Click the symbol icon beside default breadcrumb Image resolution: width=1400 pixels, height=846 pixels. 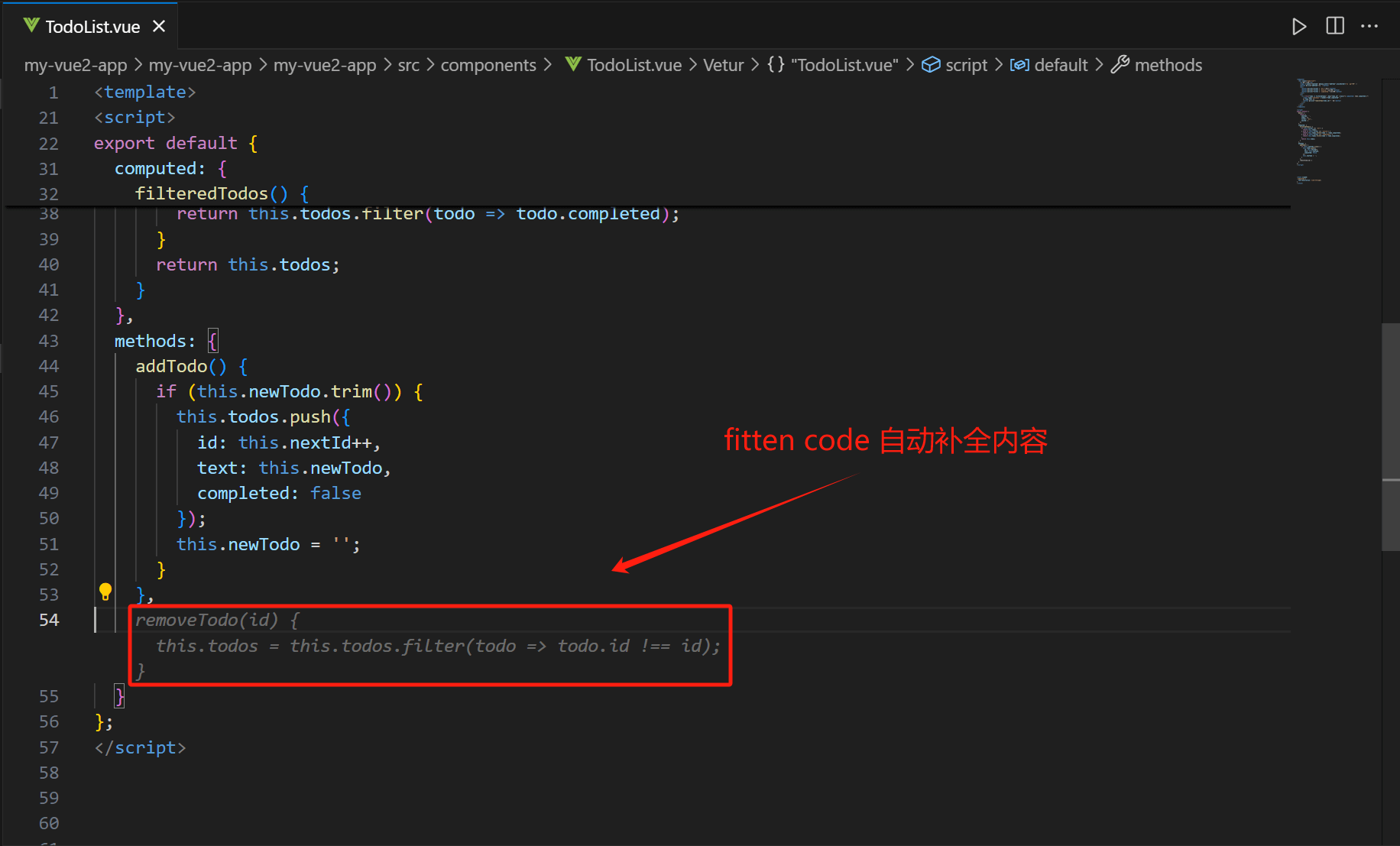pos(1019,65)
